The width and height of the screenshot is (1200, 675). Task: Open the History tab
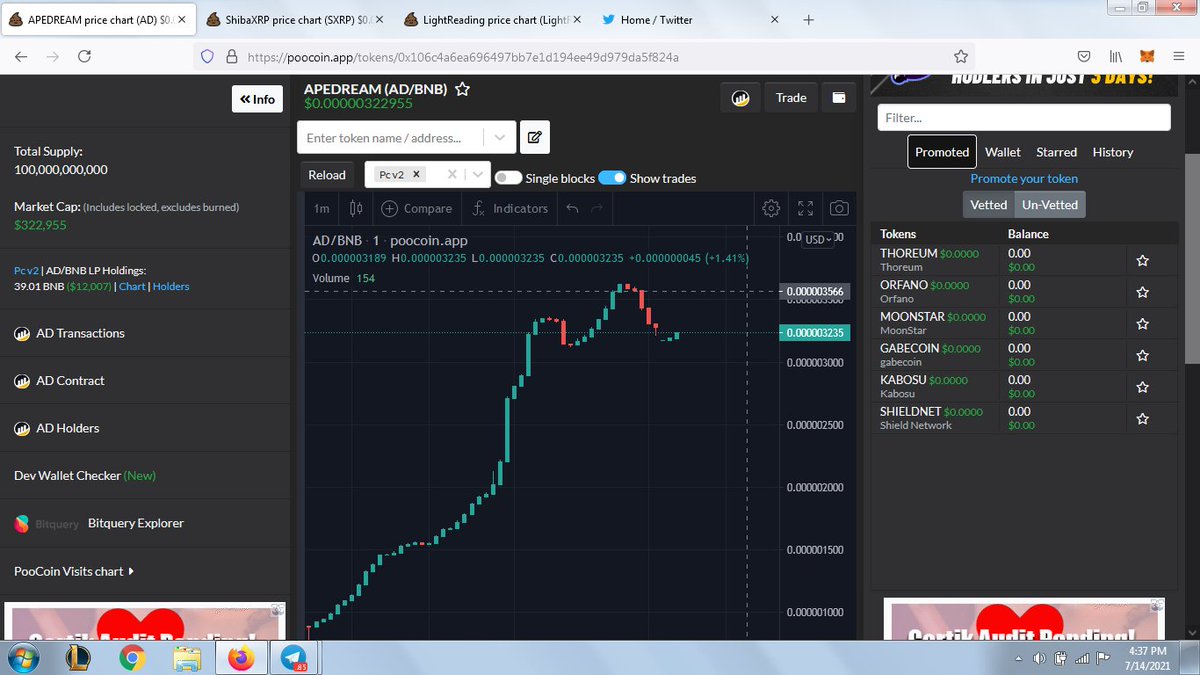(1113, 152)
